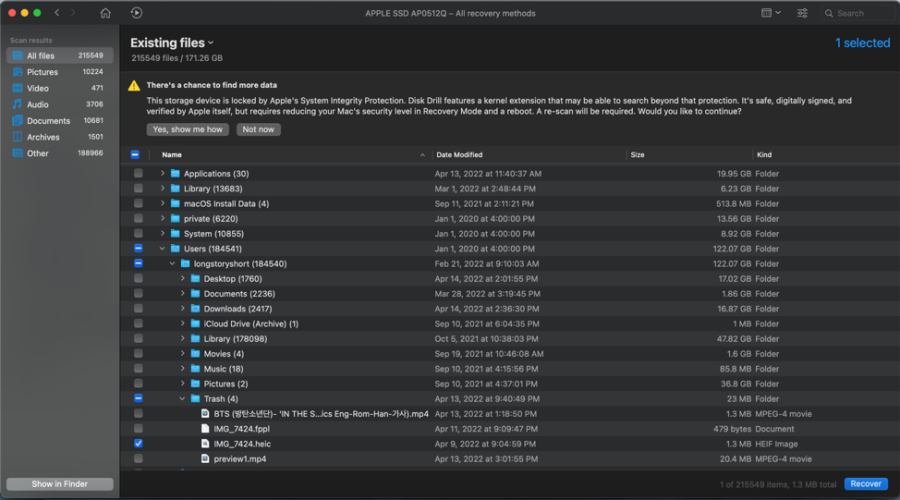
Task: Select Archives category in sidebar
Action: (x=60, y=137)
